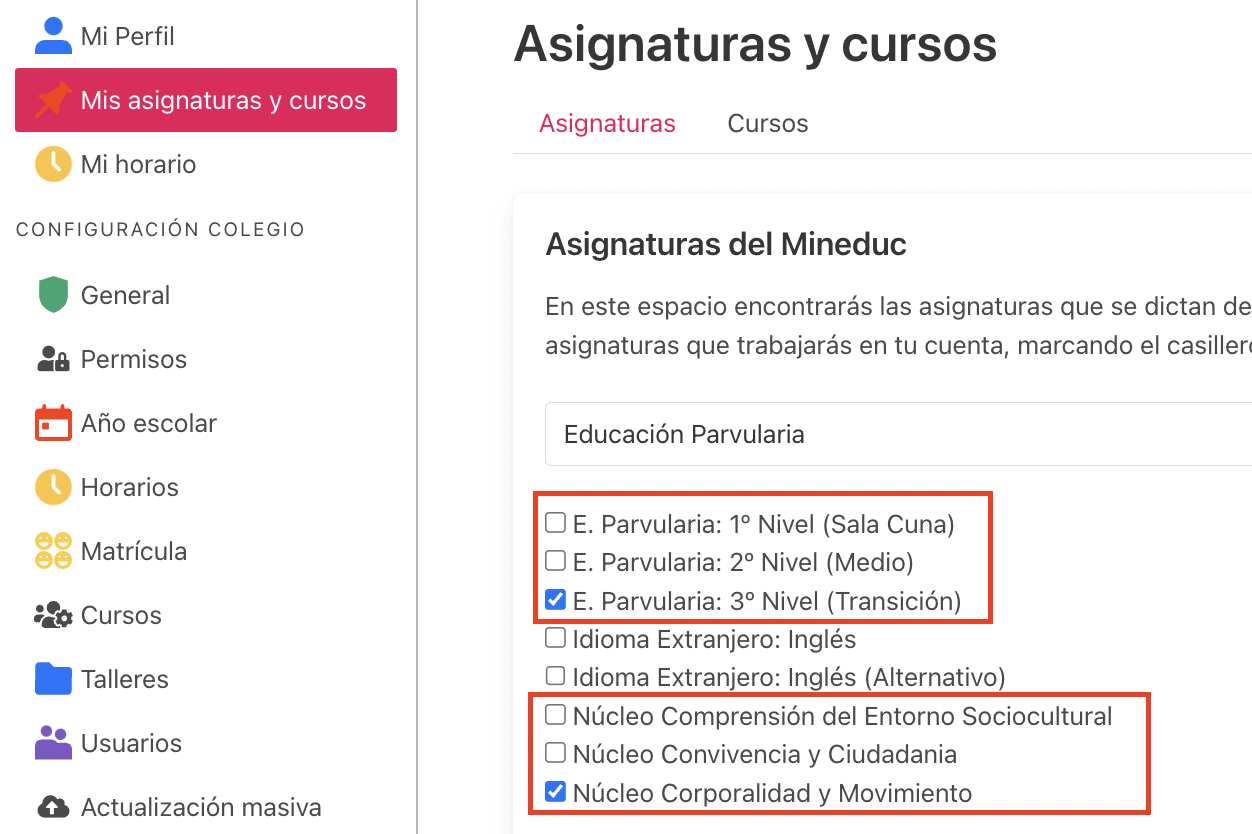Click the Mi Perfil user icon
1252x834 pixels.
53,36
